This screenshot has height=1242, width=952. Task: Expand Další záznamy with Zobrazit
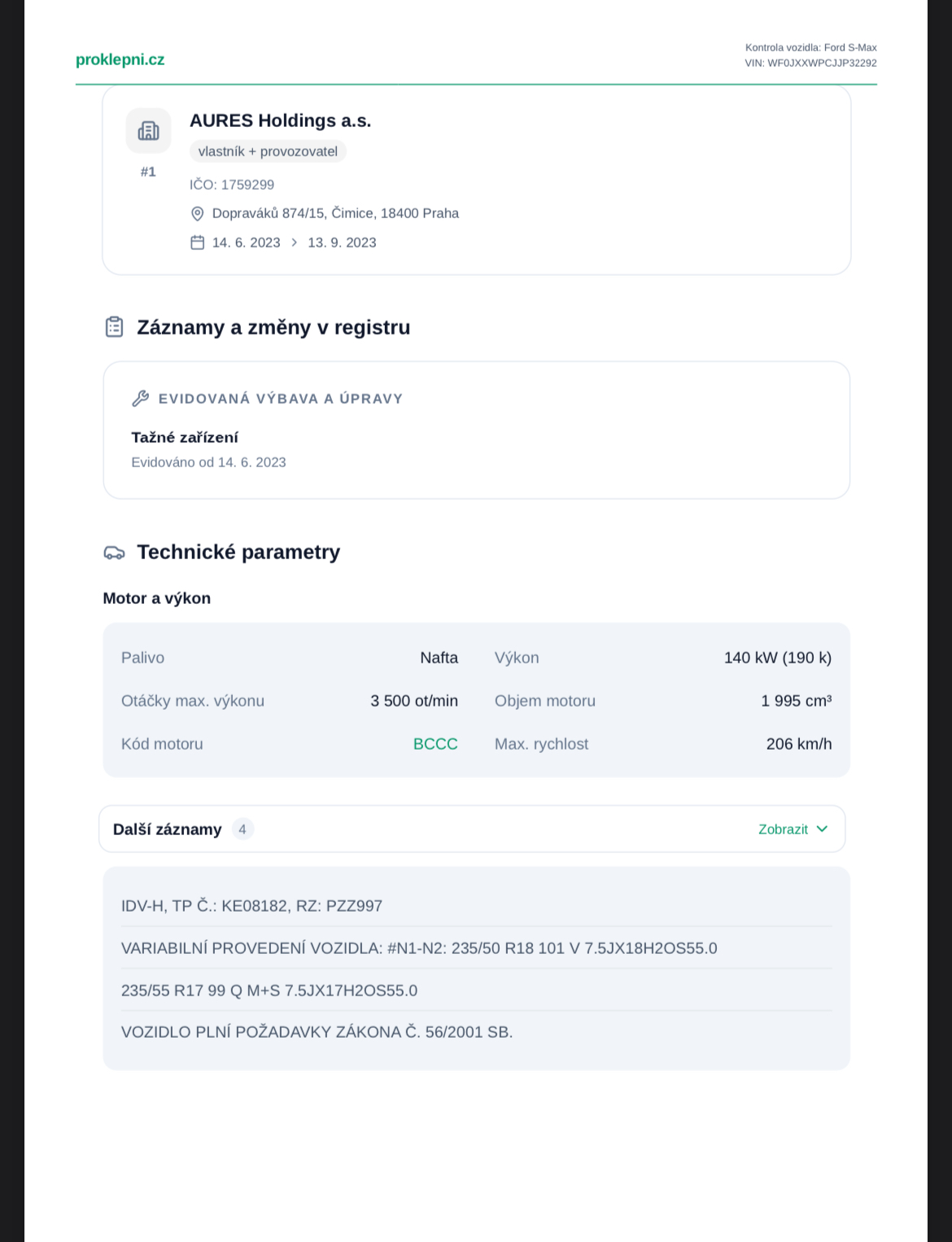click(x=783, y=829)
